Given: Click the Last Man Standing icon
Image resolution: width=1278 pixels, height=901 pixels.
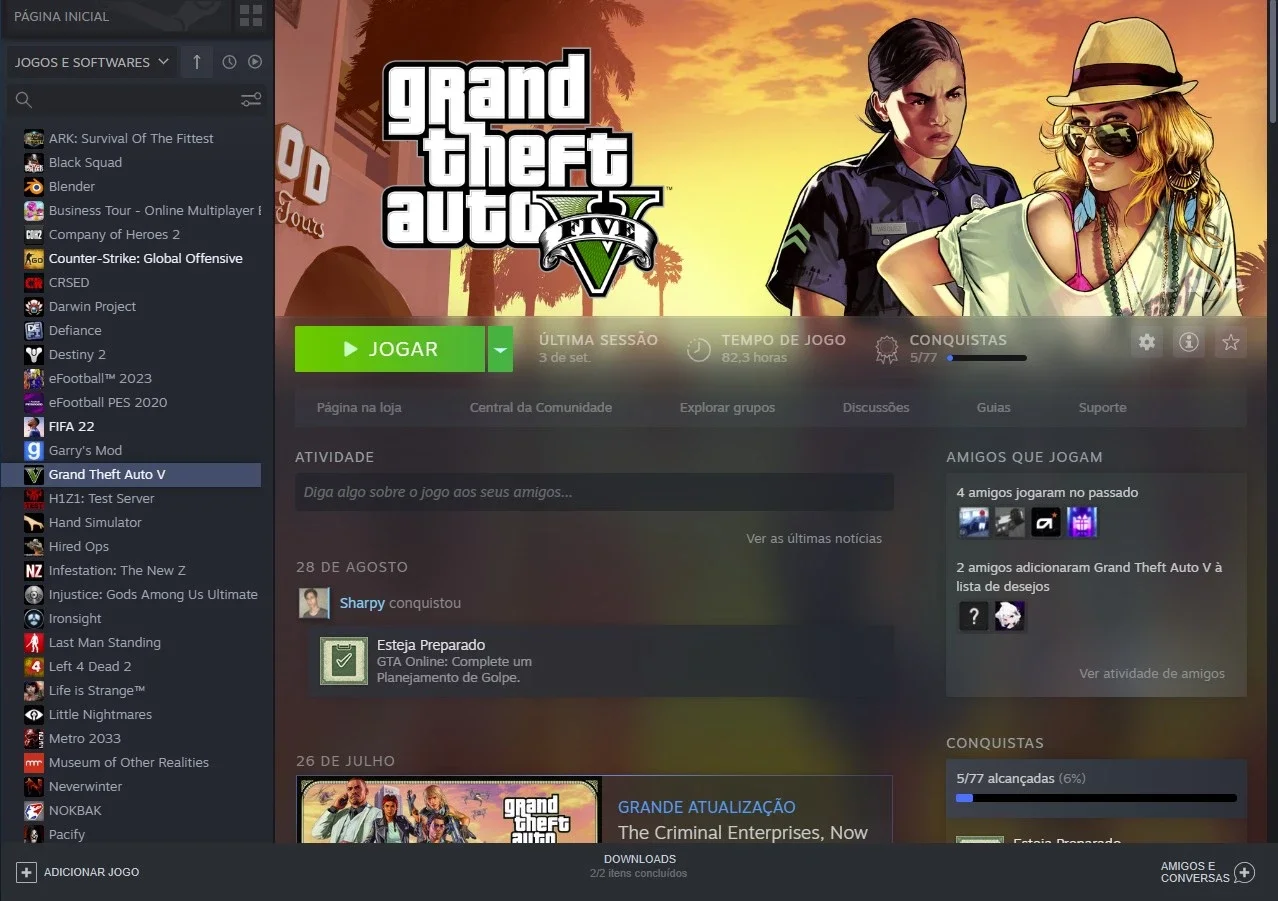Looking at the screenshot, I should tap(34, 642).
